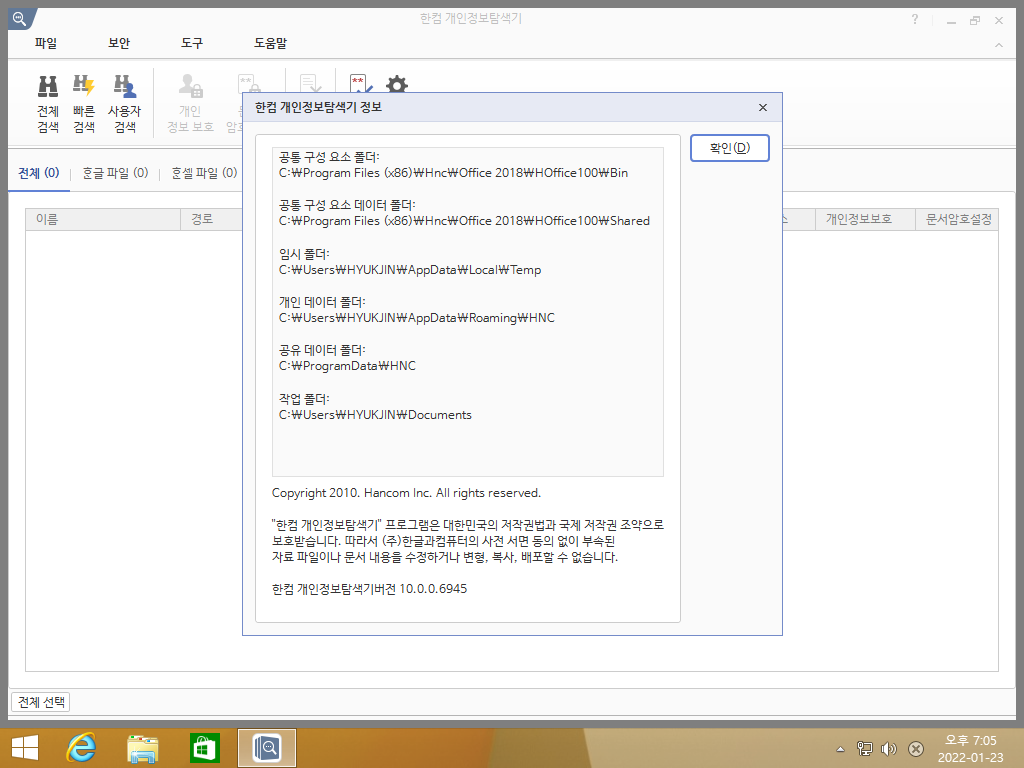Click the 전체 선택 button
Viewport: 1024px width, 768px height.
coord(41,702)
